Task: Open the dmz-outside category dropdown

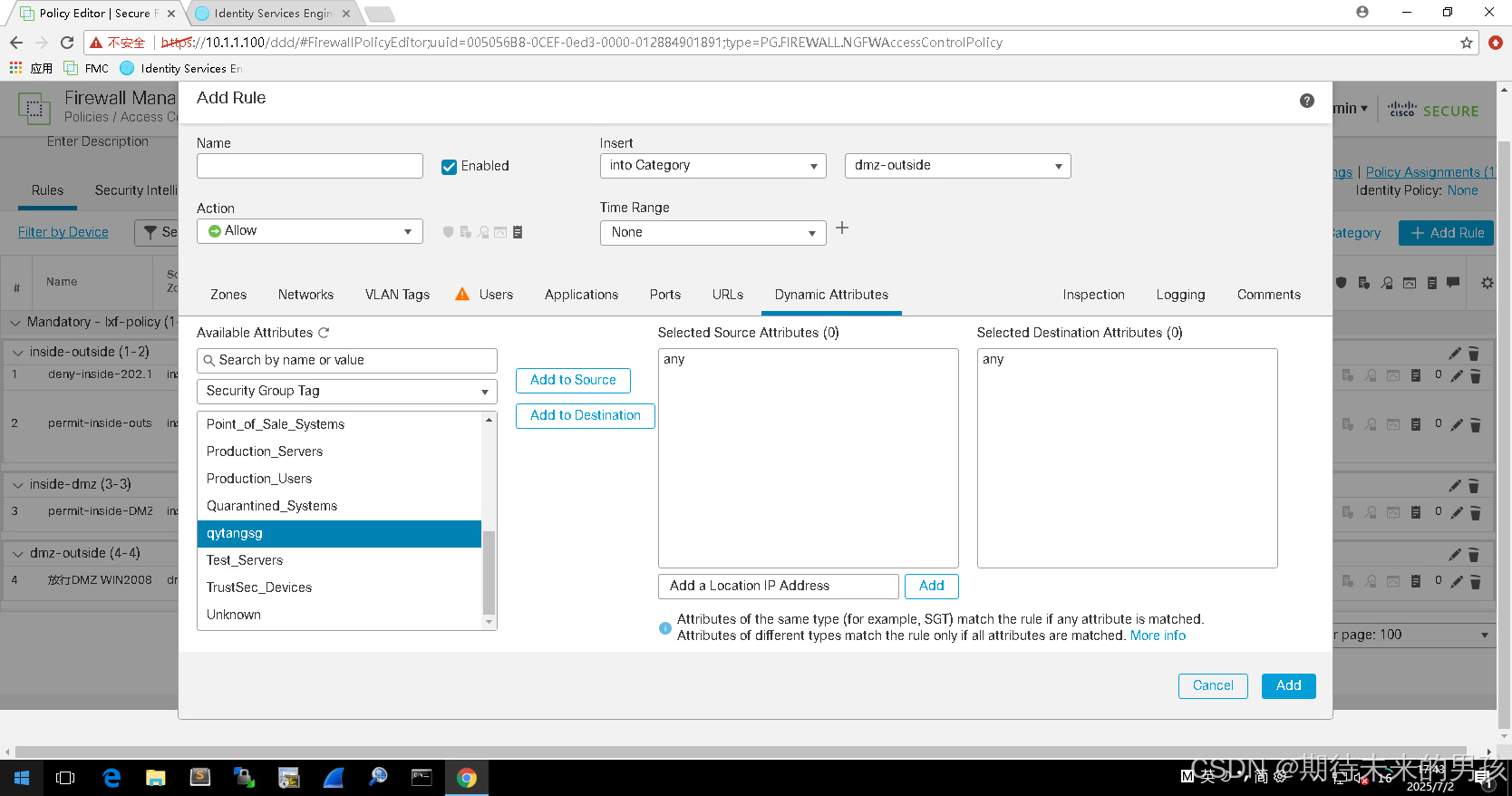Action: [957, 166]
